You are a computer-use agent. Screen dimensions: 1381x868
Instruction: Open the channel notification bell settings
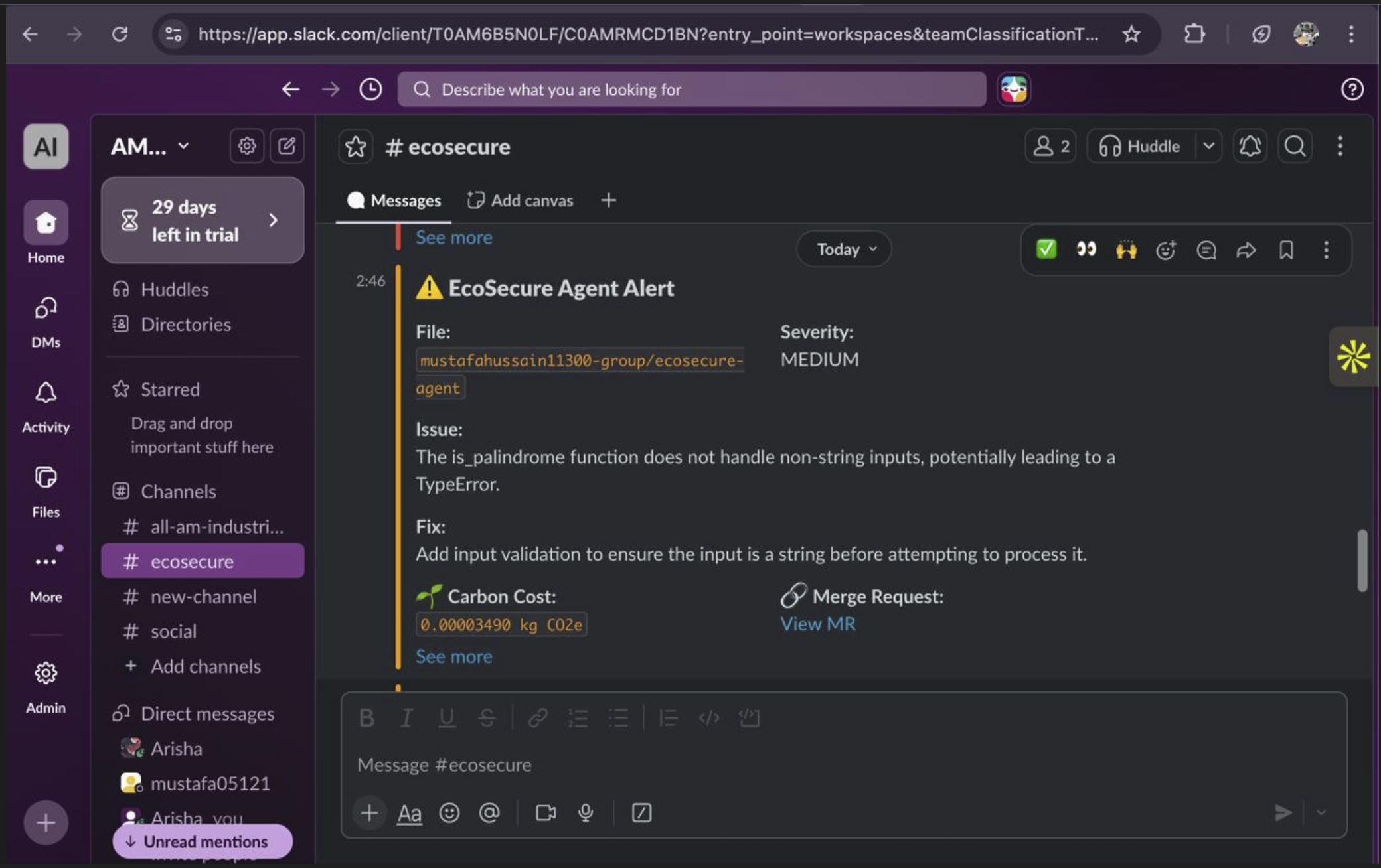click(x=1250, y=146)
